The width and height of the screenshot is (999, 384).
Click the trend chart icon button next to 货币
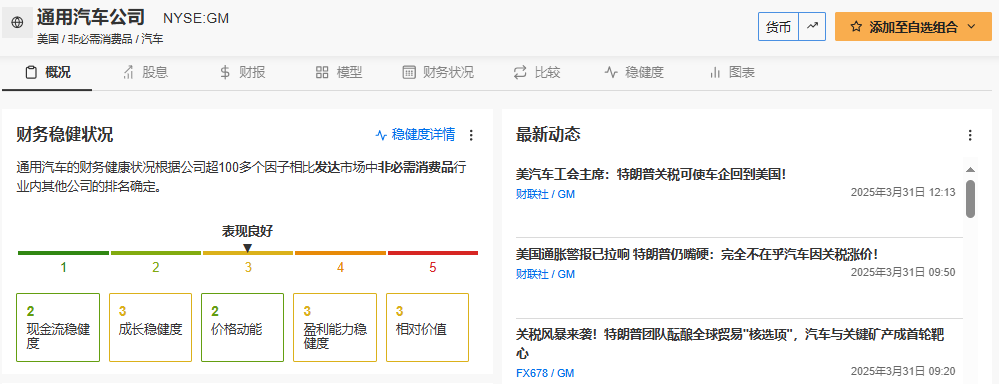click(x=812, y=27)
